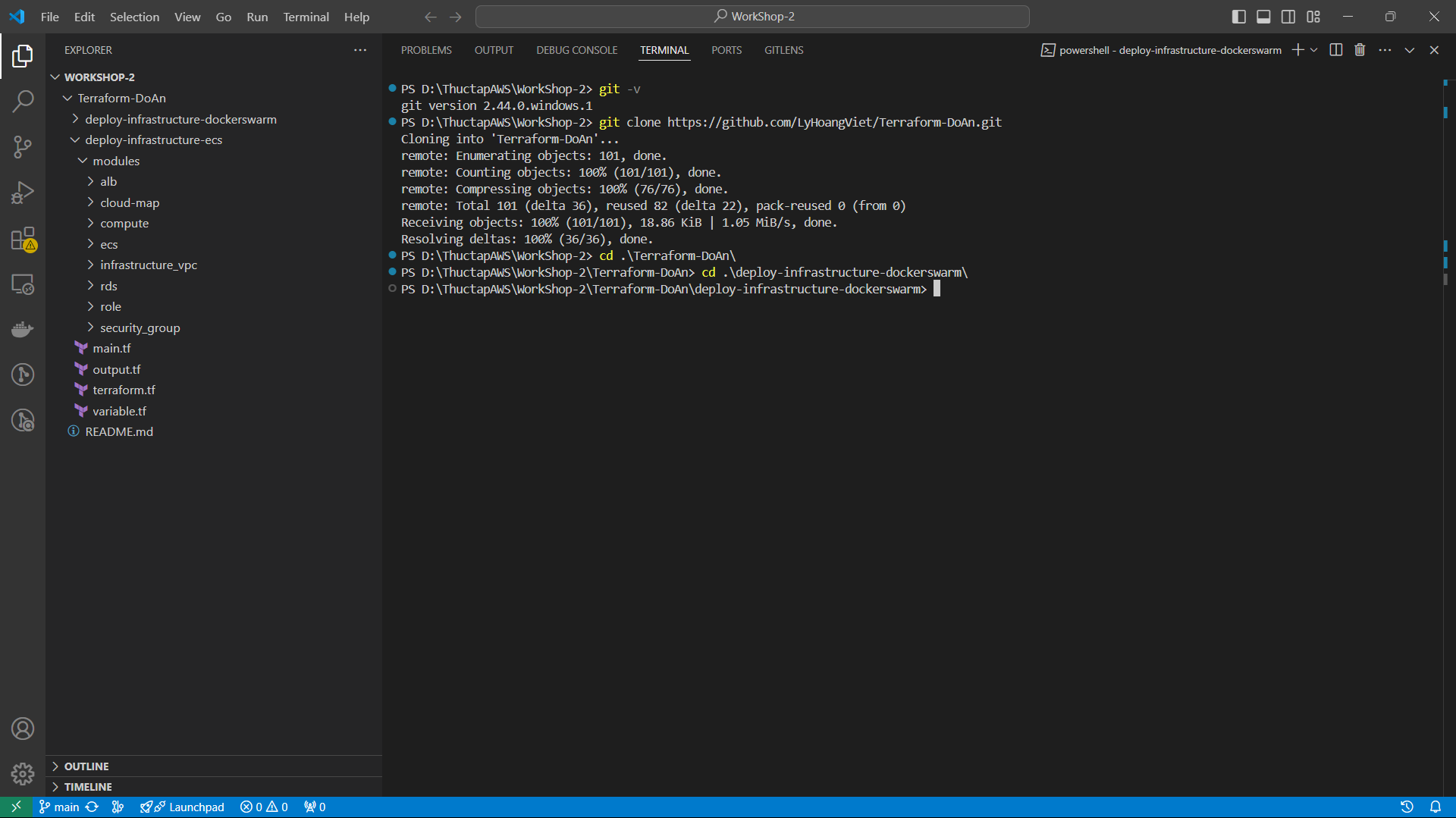Viewport: 1456px width, 818px height.
Task: Open variable.tf file
Action: point(119,411)
